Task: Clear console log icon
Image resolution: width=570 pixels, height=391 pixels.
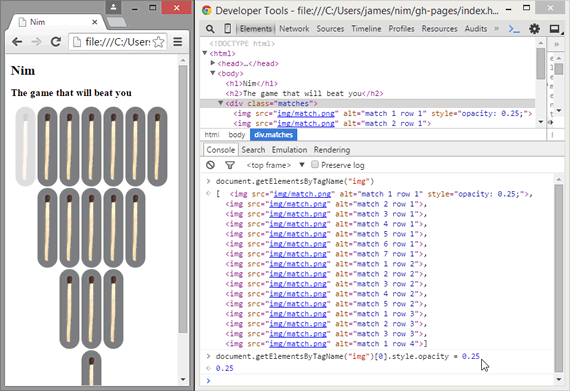Action: click(210, 165)
